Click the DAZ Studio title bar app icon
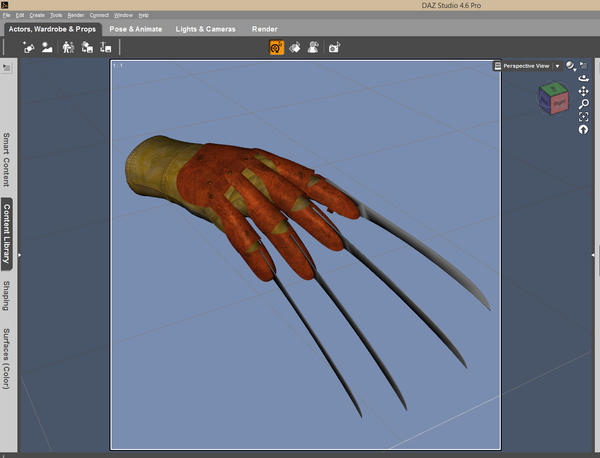The height and width of the screenshot is (458, 600). [5, 5]
